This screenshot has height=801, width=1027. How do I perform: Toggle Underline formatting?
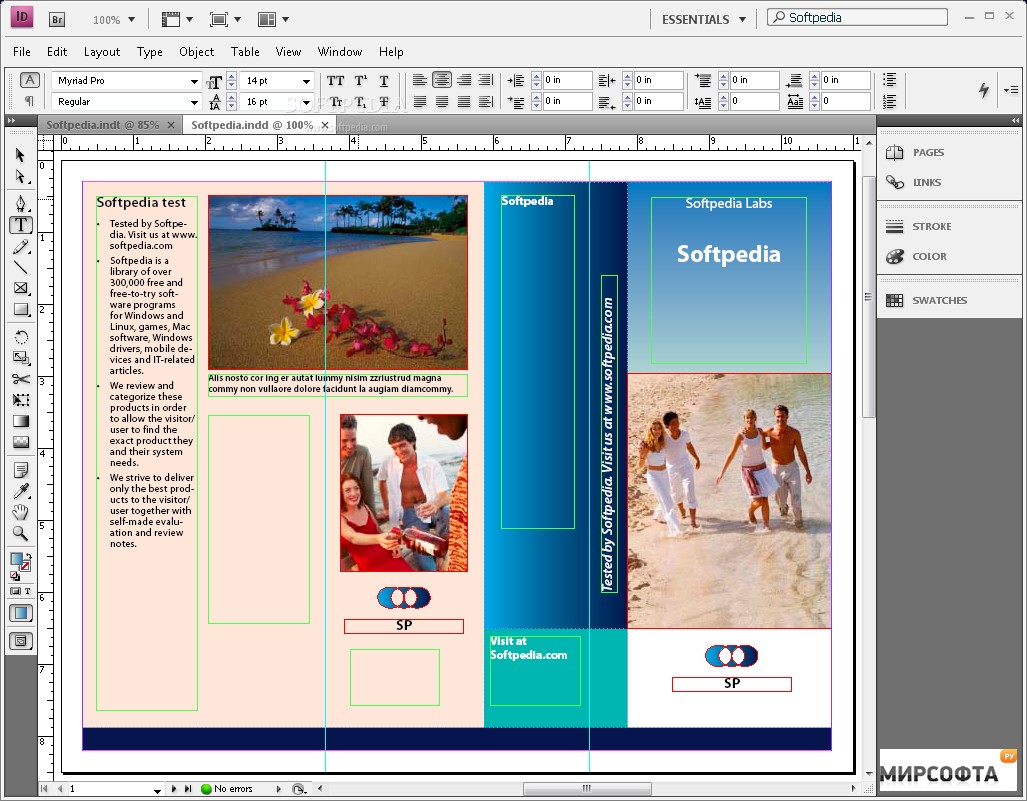[384, 81]
